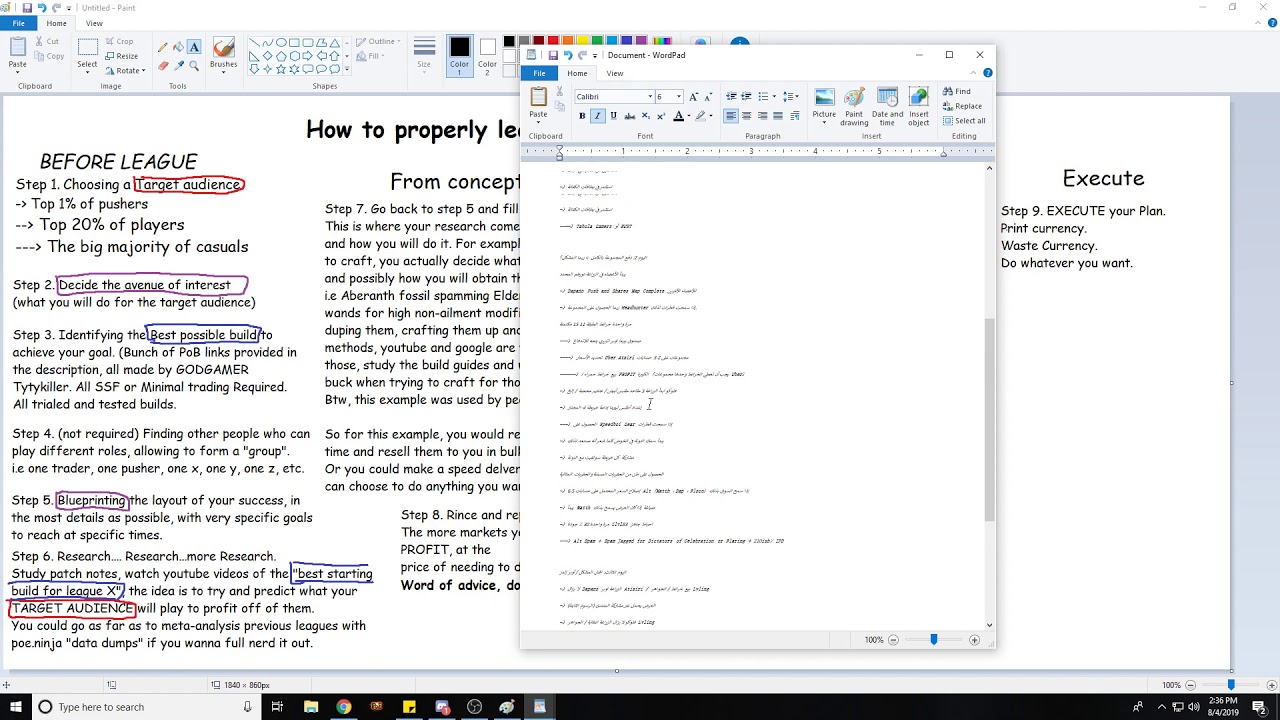Toggle Strikethrough formatting in WordPad
This screenshot has height=720, width=1280.
[x=629, y=116]
